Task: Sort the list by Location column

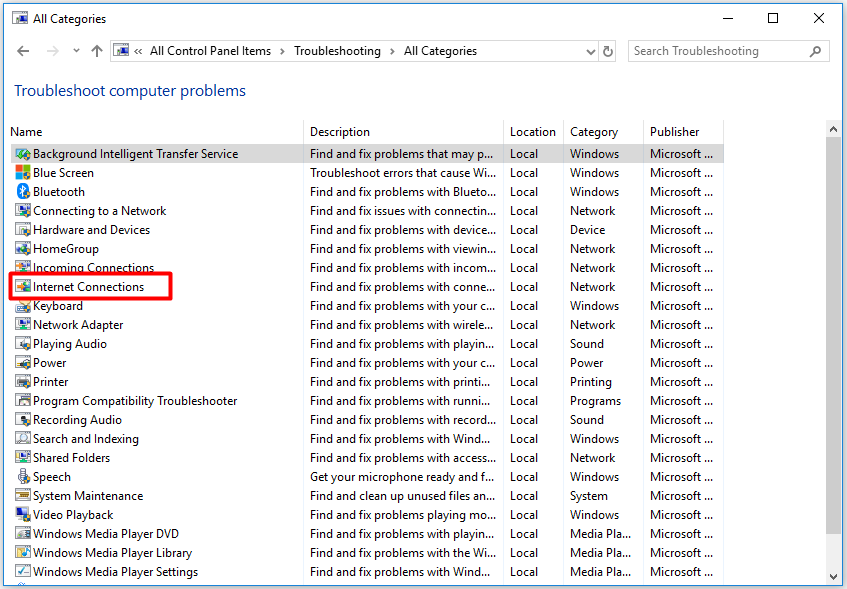Action: pyautogui.click(x=534, y=132)
